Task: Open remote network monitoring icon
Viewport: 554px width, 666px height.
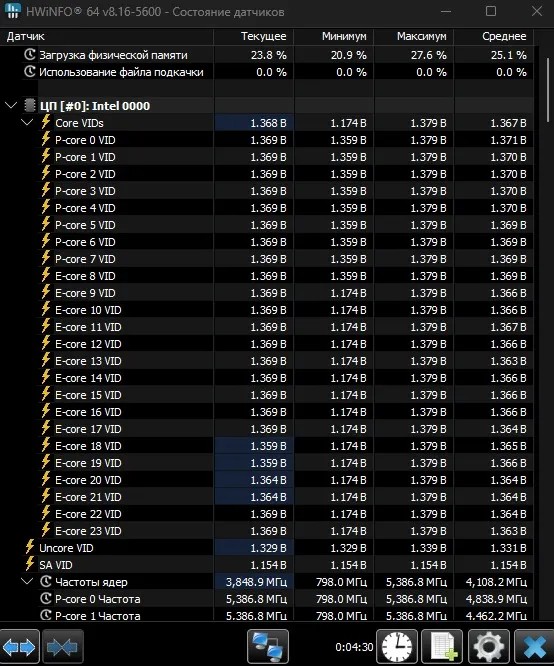Action: pos(268,647)
